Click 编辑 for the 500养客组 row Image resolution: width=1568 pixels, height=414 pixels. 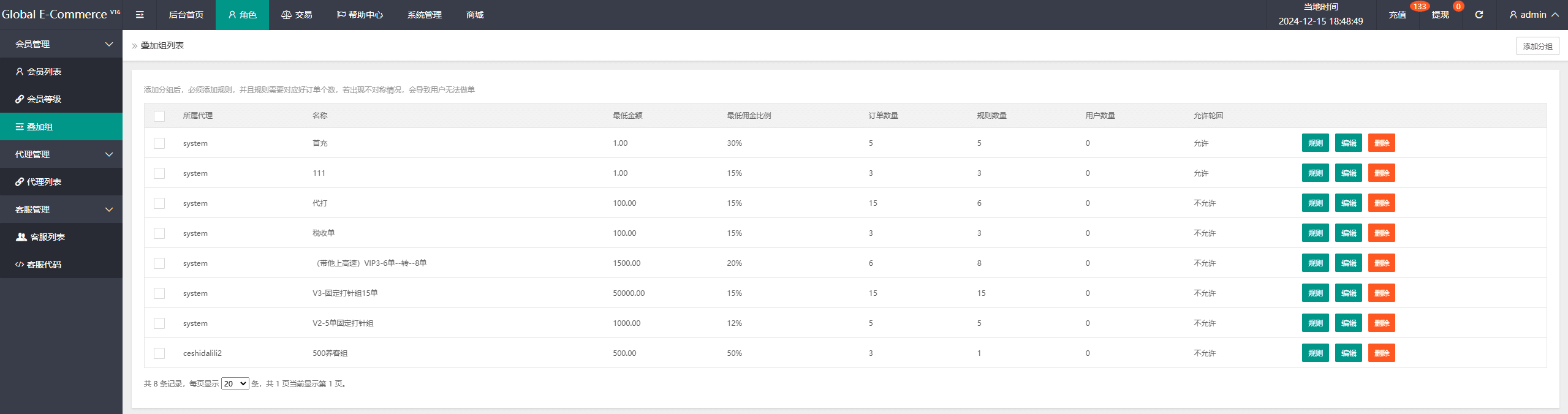(1348, 353)
